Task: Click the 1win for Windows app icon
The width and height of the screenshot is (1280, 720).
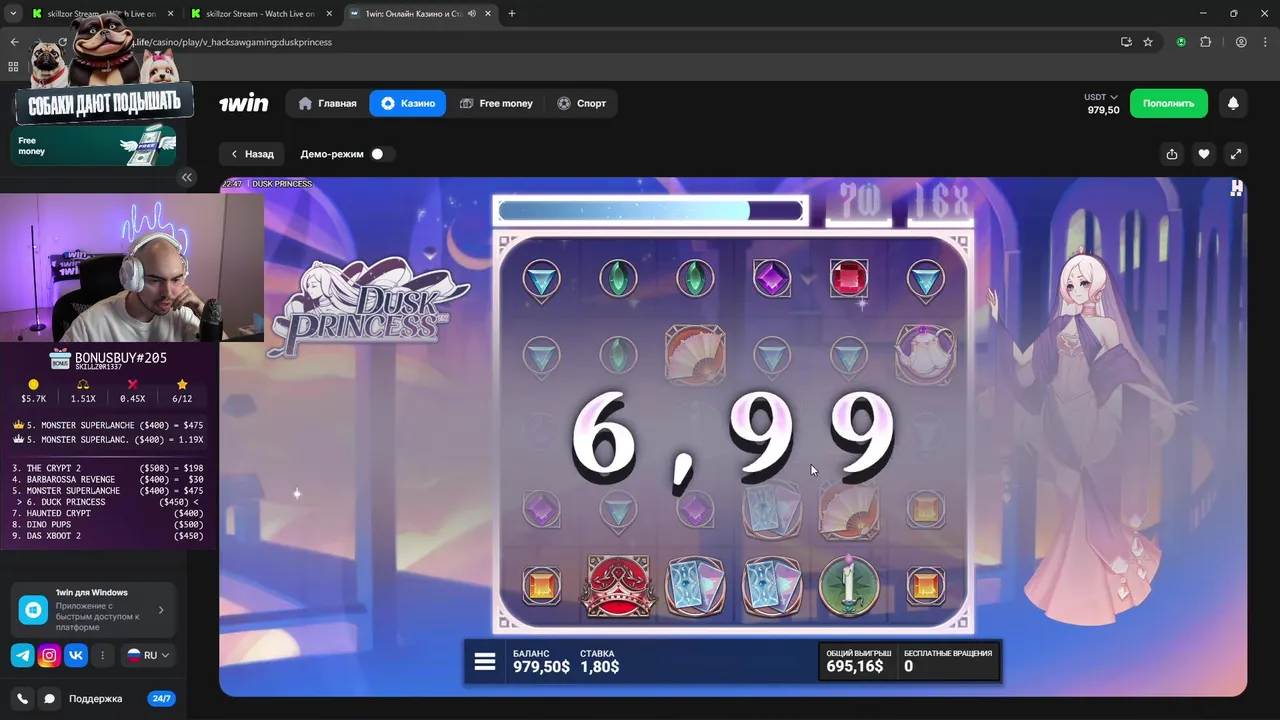Action: pos(33,609)
